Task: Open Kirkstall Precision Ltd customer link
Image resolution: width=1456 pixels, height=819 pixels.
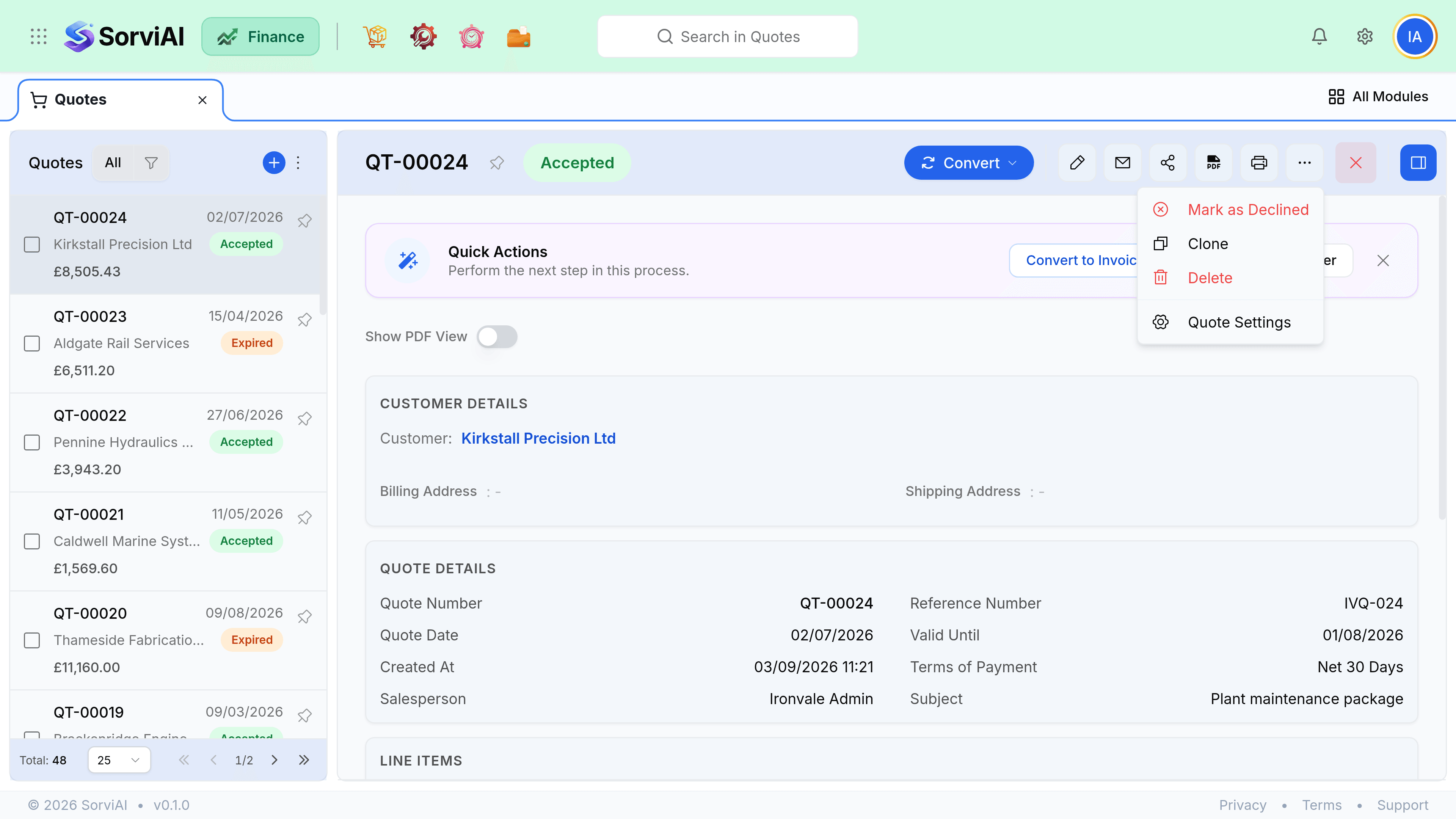Action: (x=538, y=438)
